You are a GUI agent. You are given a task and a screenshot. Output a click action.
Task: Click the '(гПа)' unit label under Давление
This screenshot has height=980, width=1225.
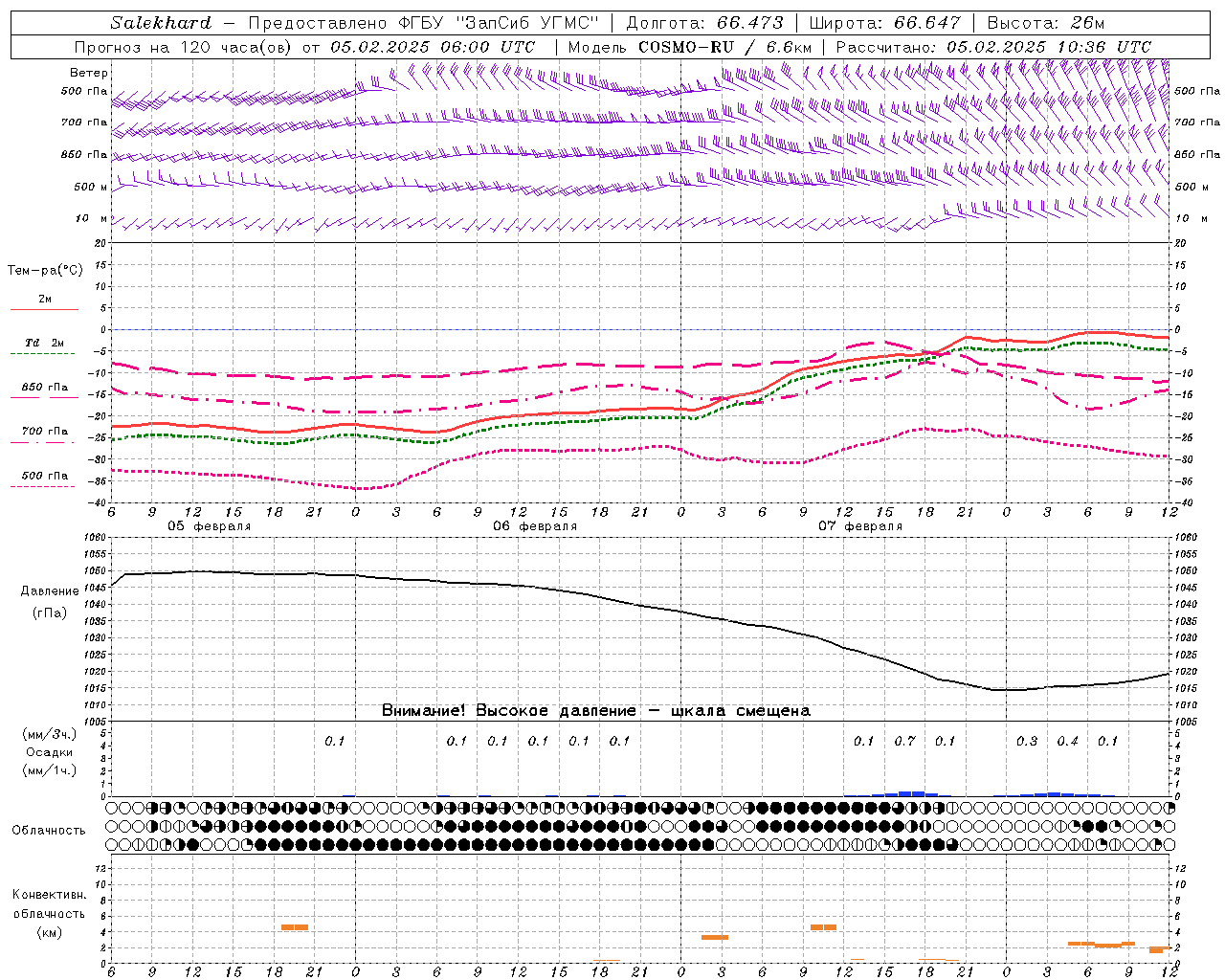tap(50, 612)
